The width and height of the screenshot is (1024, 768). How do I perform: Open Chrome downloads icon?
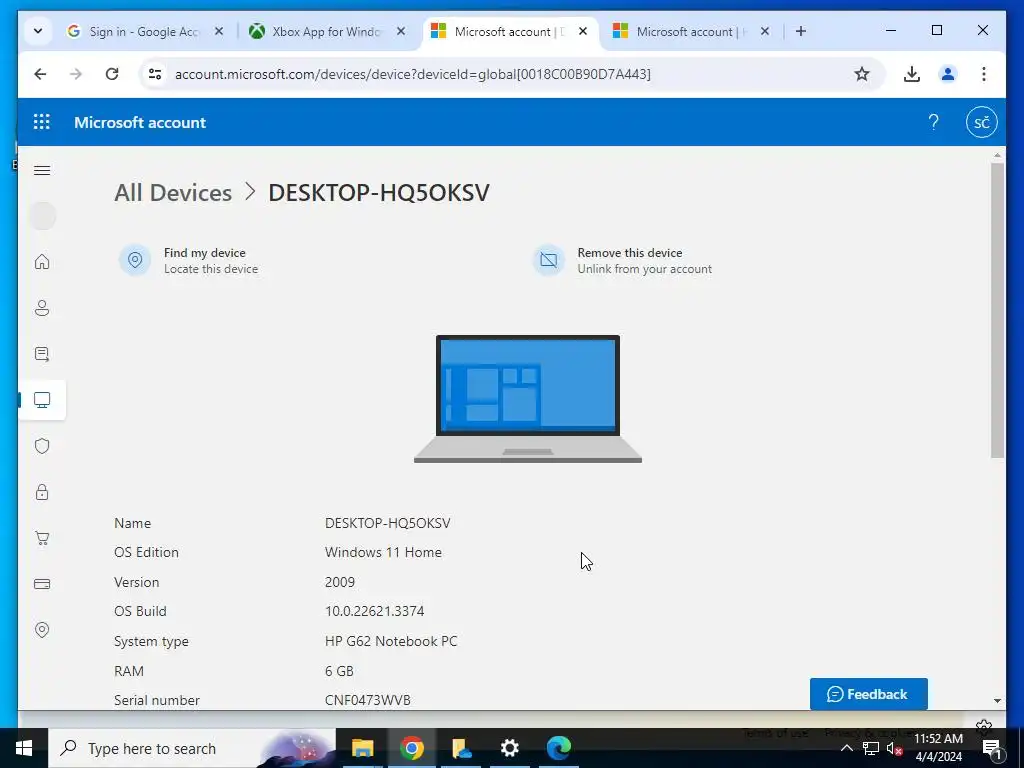[x=912, y=74]
